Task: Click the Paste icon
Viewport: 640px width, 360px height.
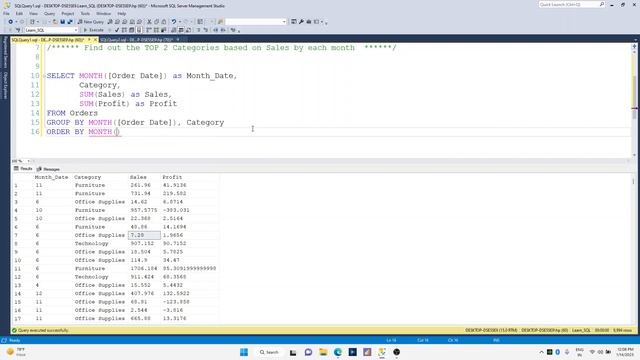Action: click(x=164, y=22)
